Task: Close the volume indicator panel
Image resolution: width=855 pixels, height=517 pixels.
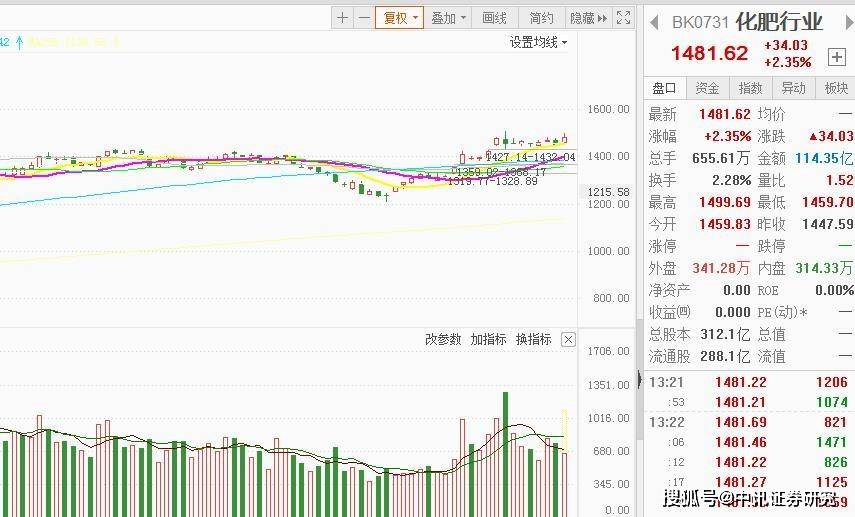Action: click(568, 340)
